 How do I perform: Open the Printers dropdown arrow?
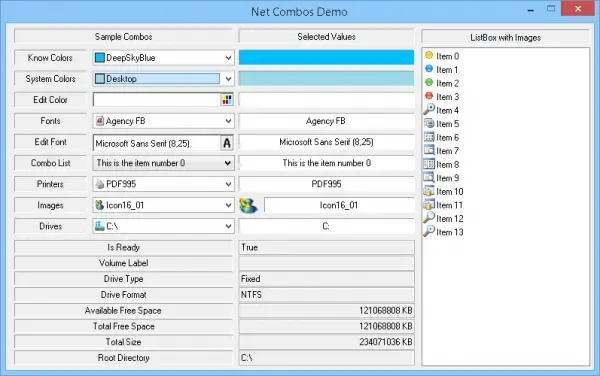(228, 184)
